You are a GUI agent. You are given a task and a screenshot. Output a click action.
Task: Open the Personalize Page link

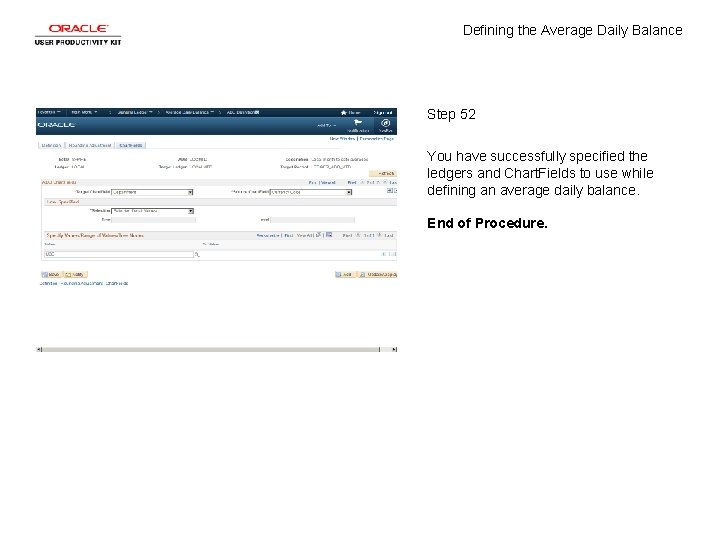377,138
